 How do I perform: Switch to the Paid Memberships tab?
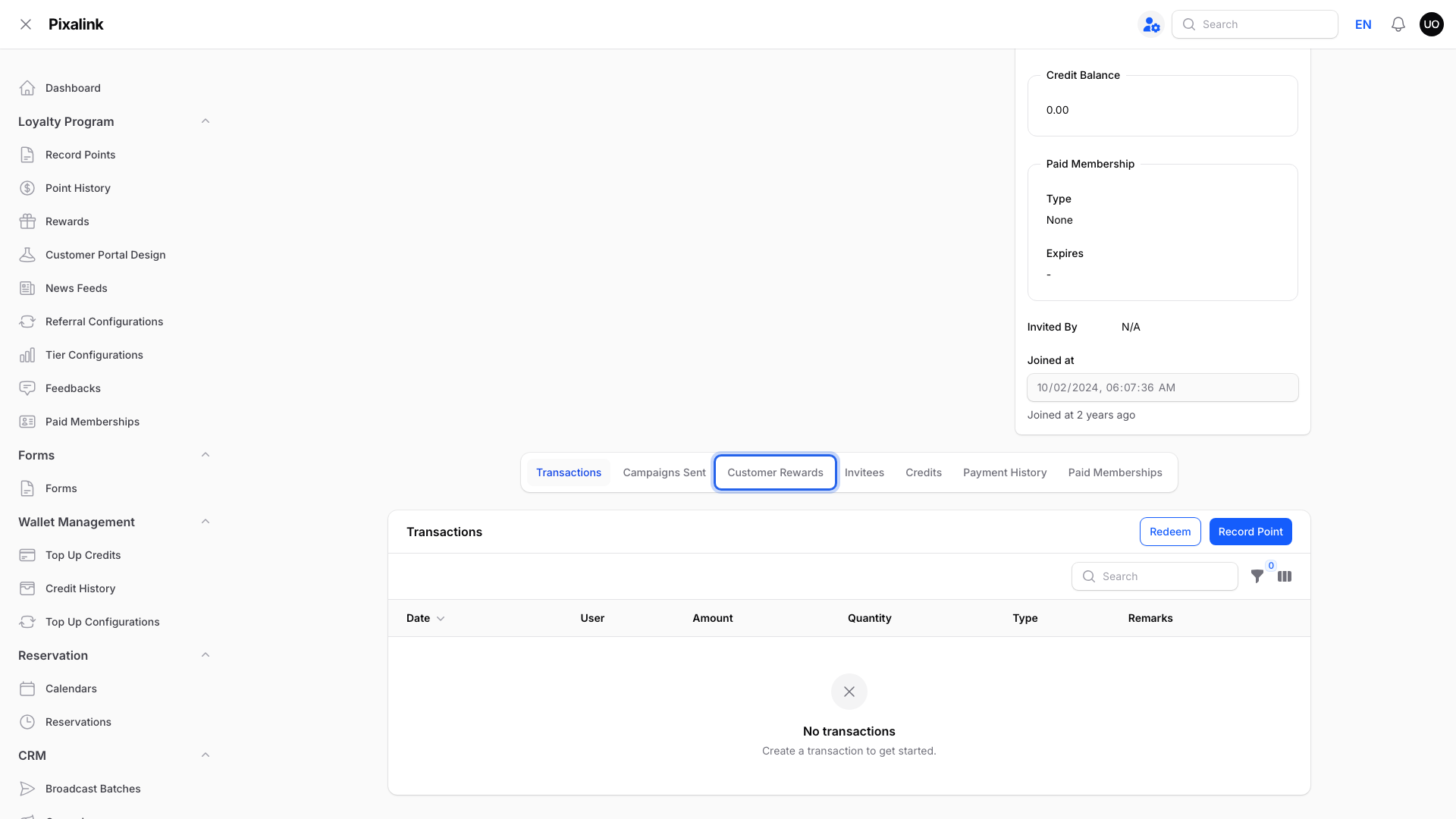pos(1115,472)
